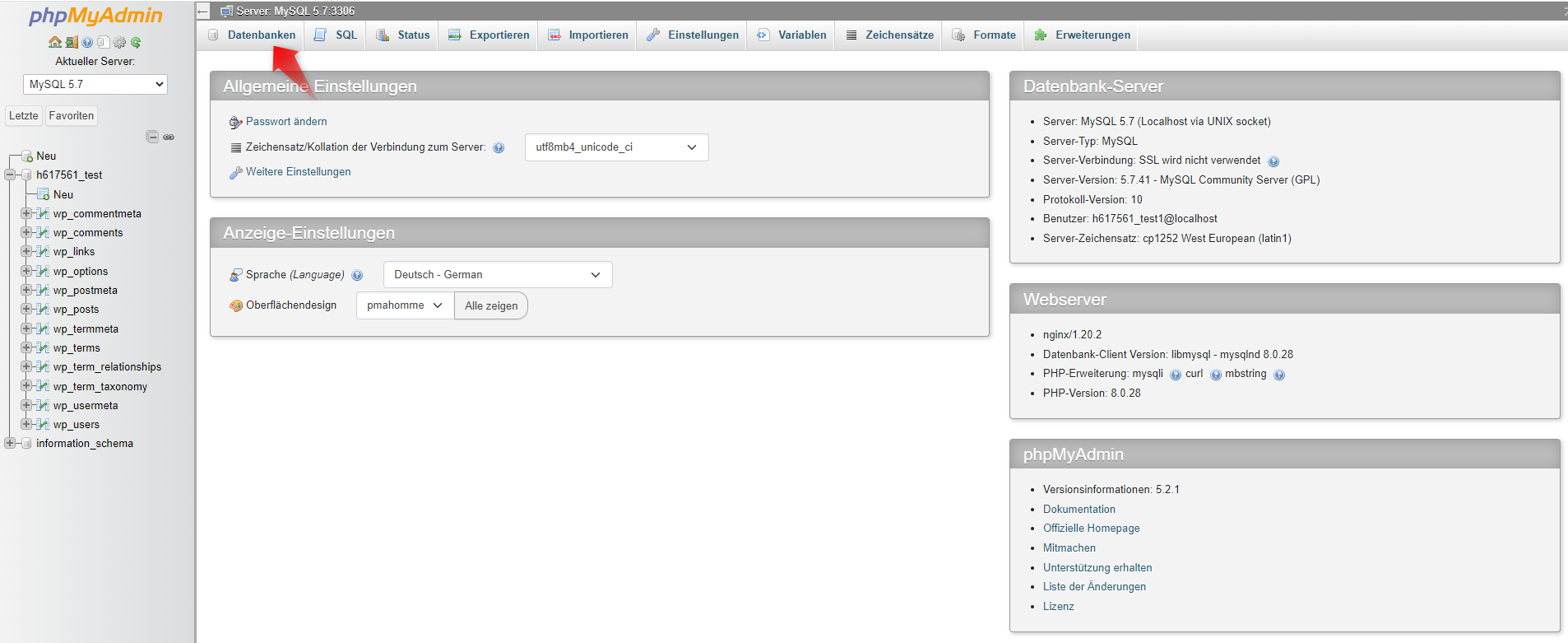Click the Home icon under phpMyAdmin logo
Image resolution: width=1568 pixels, height=643 pixels.
(x=55, y=42)
